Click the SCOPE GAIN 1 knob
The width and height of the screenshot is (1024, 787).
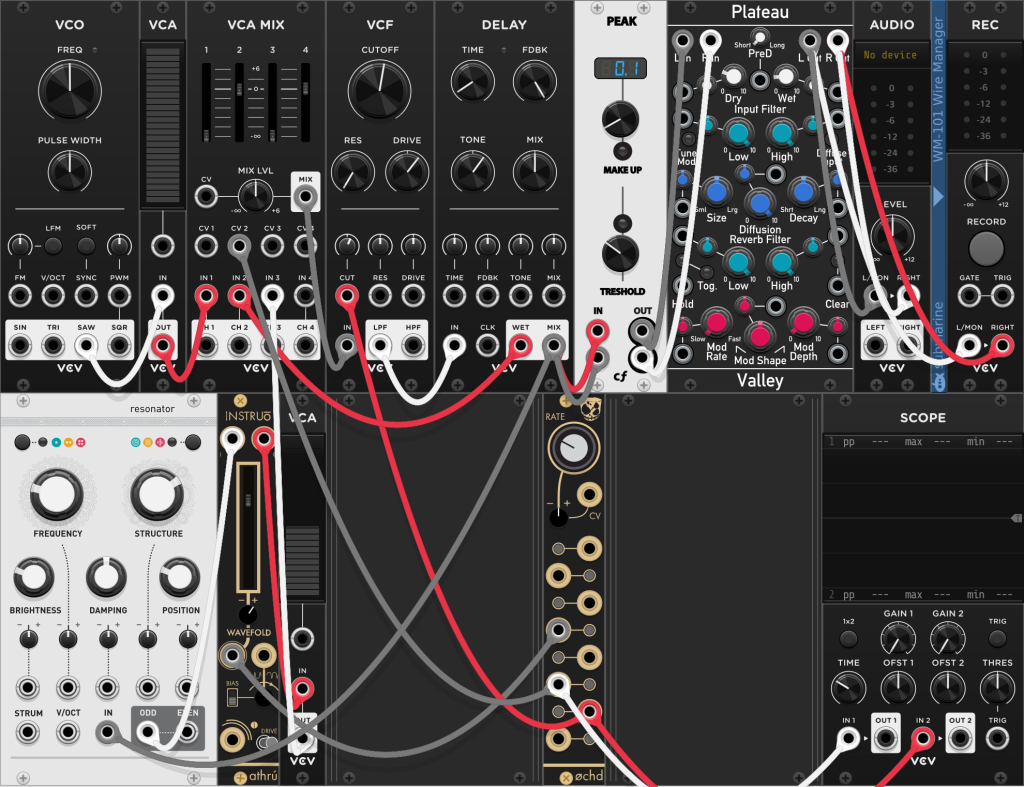pyautogui.click(x=898, y=639)
